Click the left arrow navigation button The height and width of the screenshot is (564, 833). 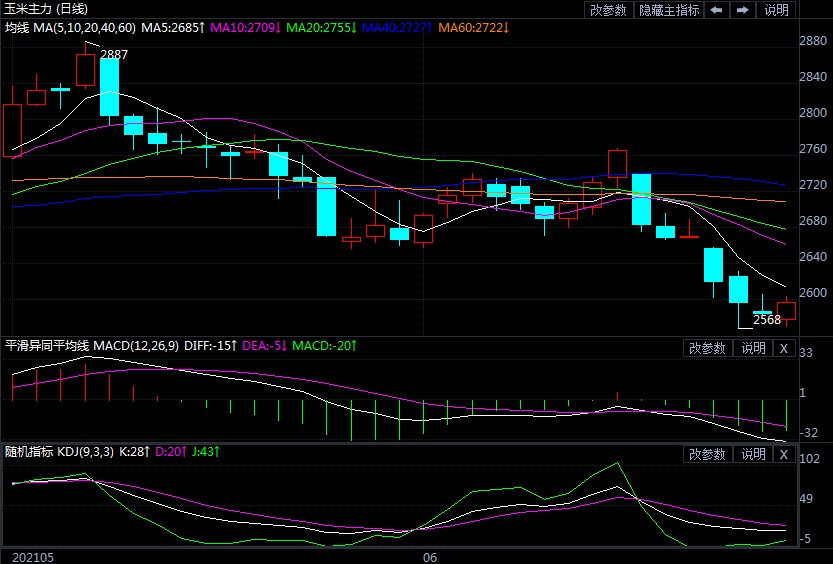[x=717, y=10]
